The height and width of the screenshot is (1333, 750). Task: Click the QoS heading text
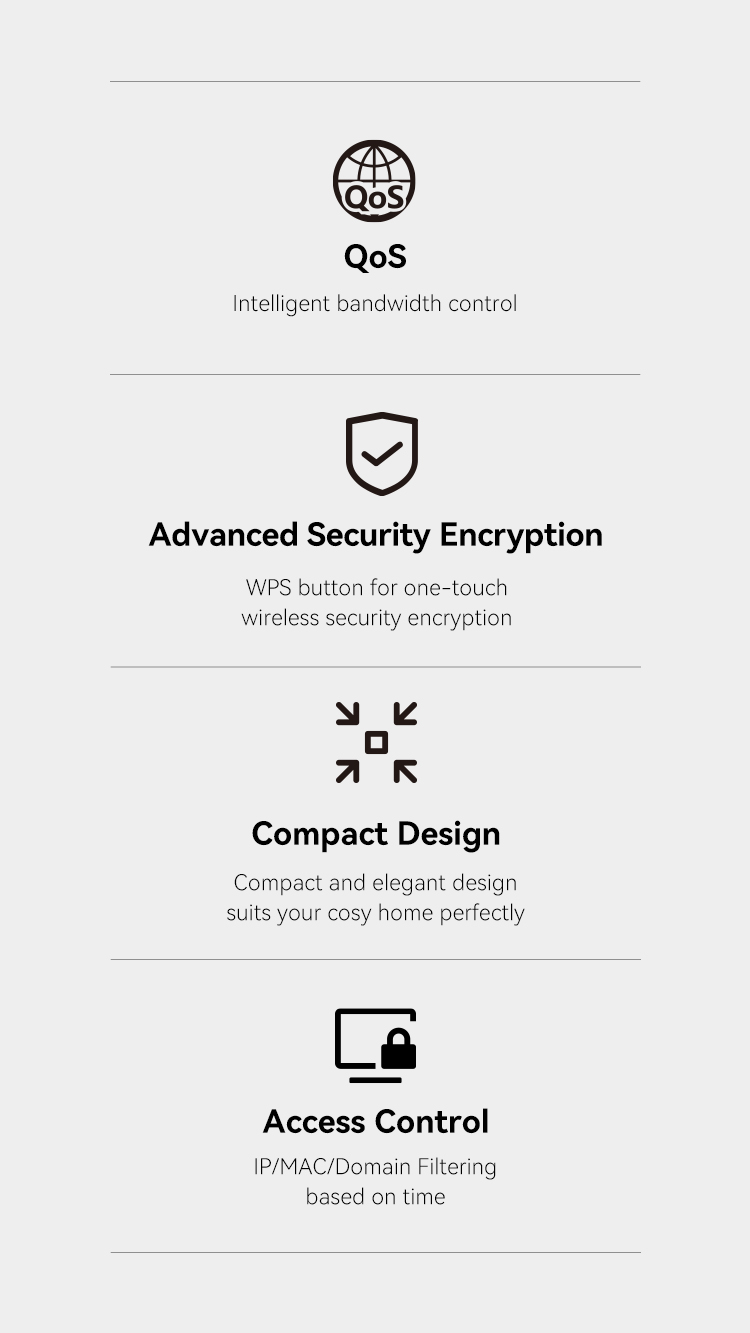coord(375,257)
